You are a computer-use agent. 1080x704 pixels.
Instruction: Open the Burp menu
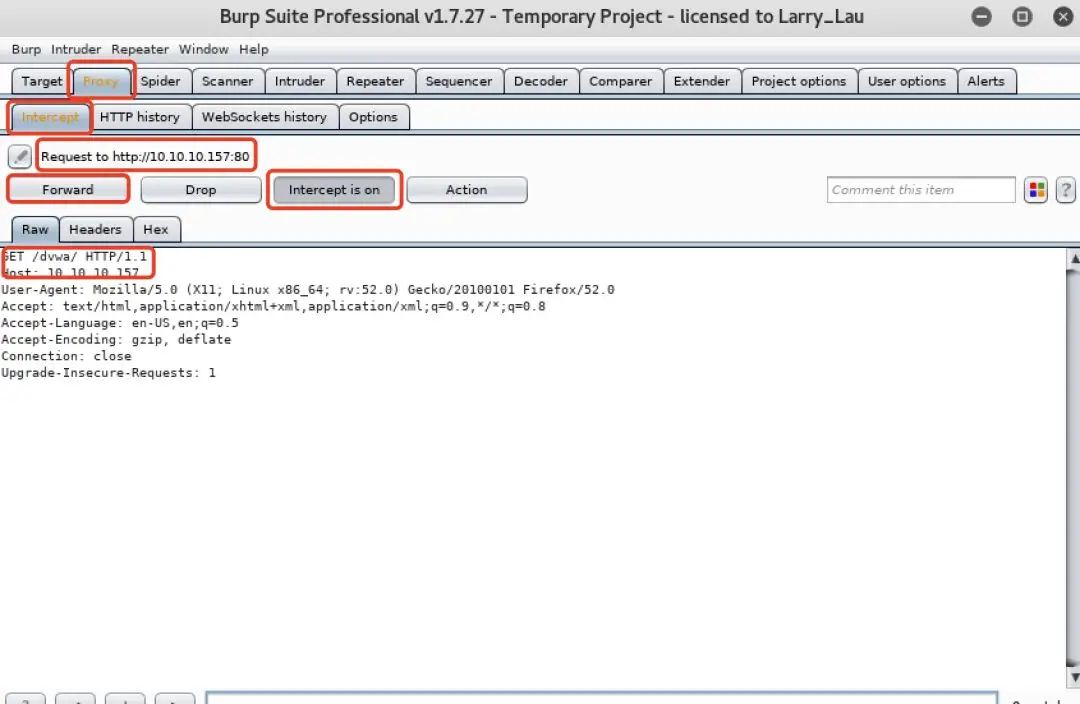26,50
